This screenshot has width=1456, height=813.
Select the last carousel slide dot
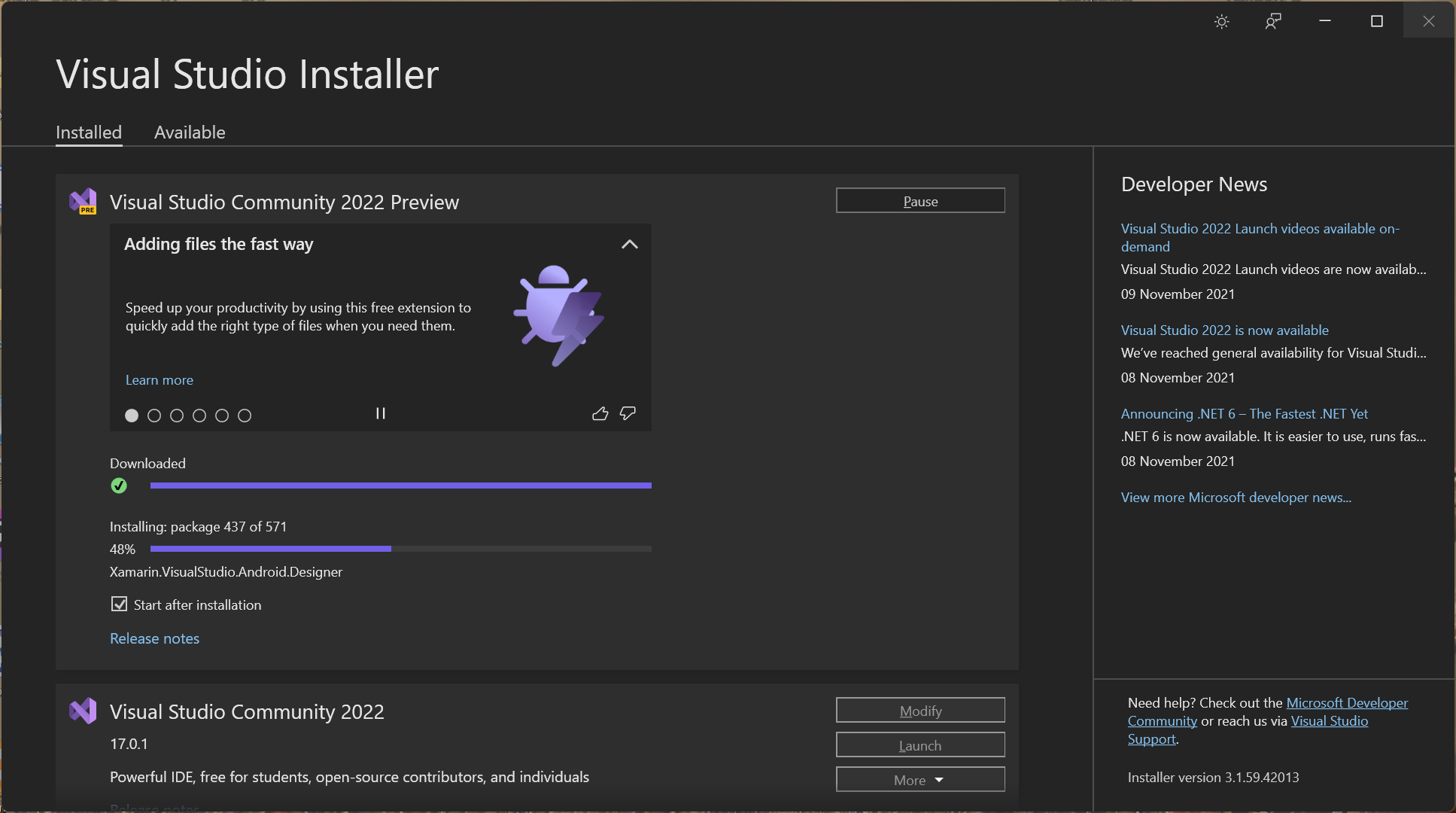pyautogui.click(x=245, y=415)
